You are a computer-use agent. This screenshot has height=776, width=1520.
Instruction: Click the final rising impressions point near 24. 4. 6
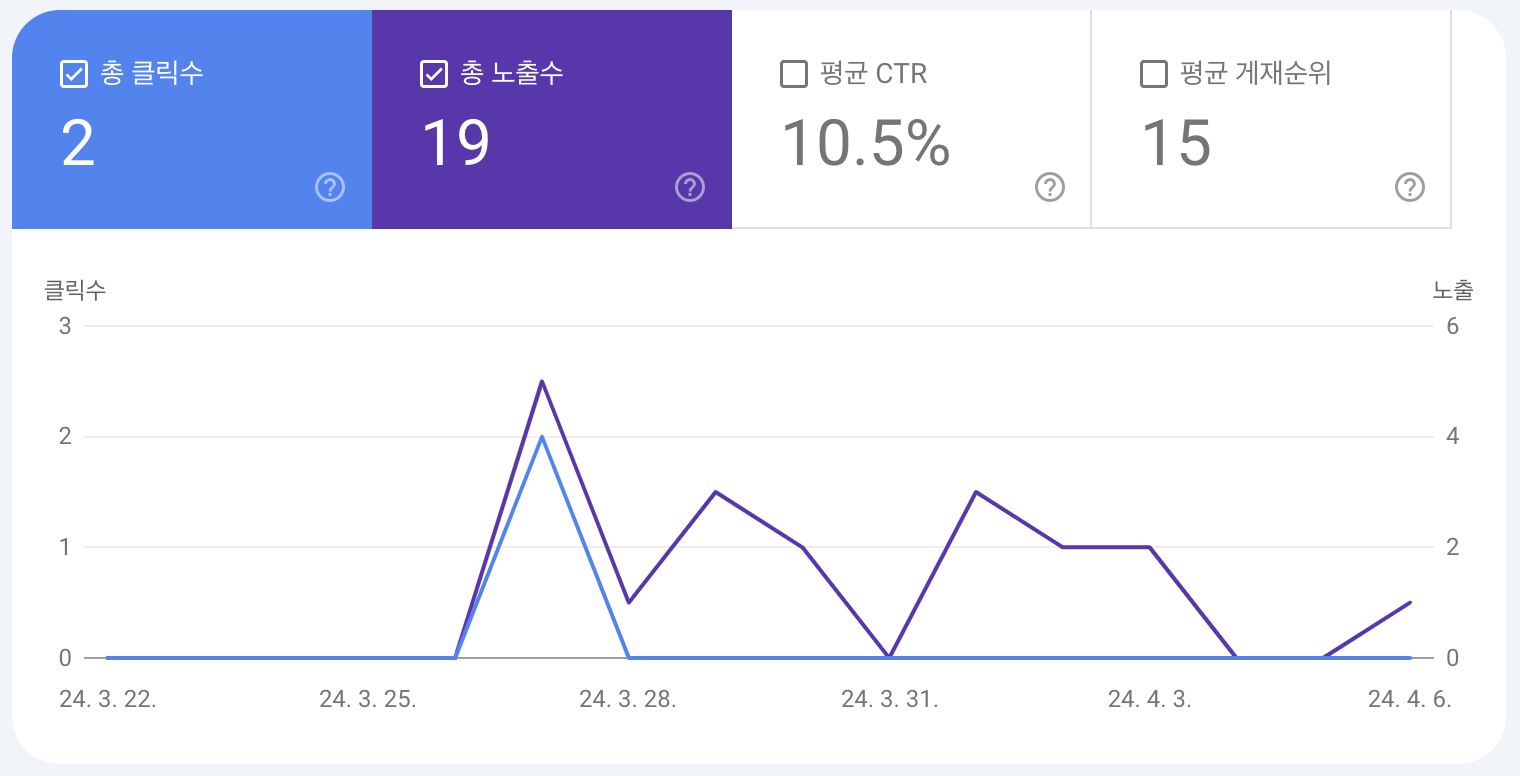[x=1408, y=602]
